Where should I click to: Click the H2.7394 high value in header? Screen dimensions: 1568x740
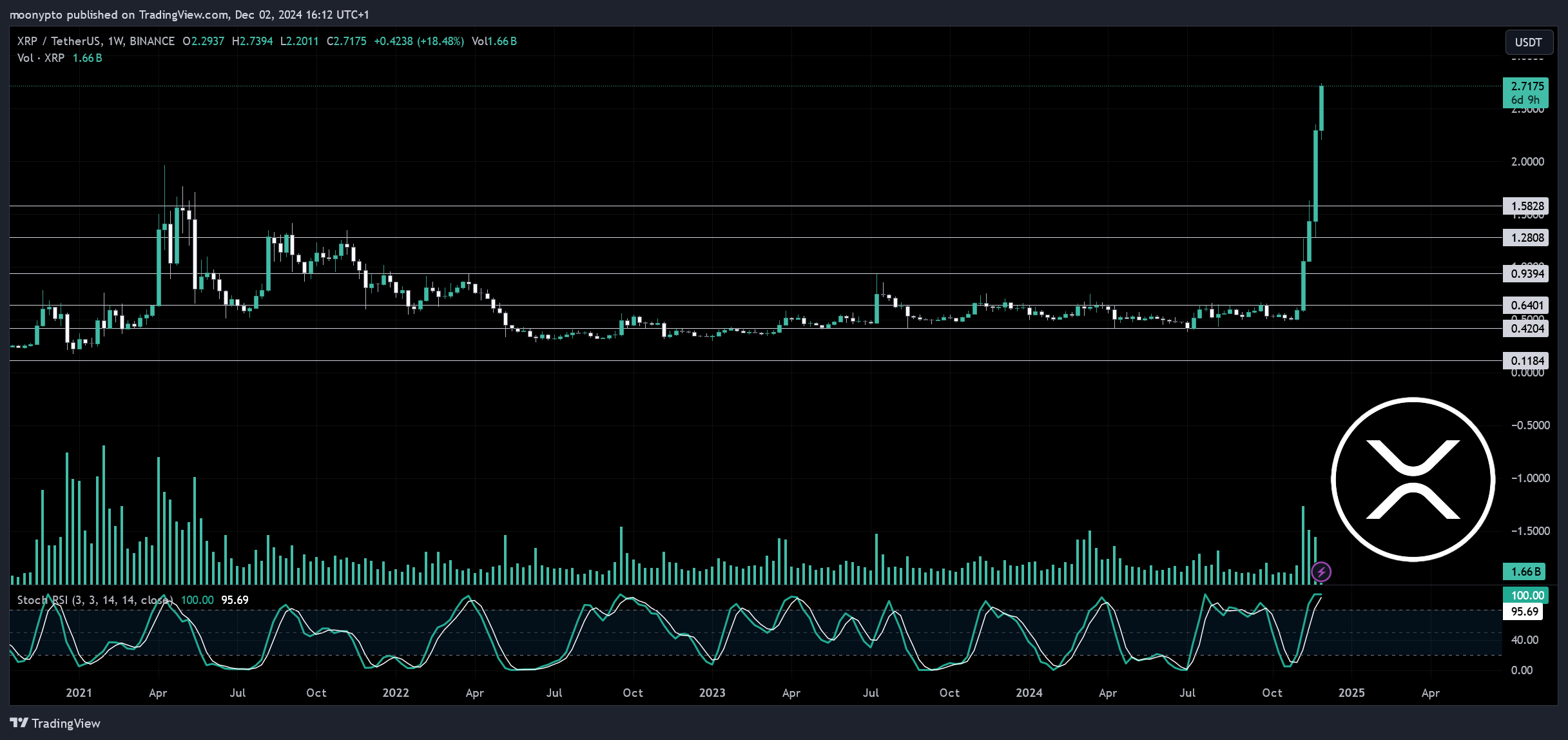point(252,41)
